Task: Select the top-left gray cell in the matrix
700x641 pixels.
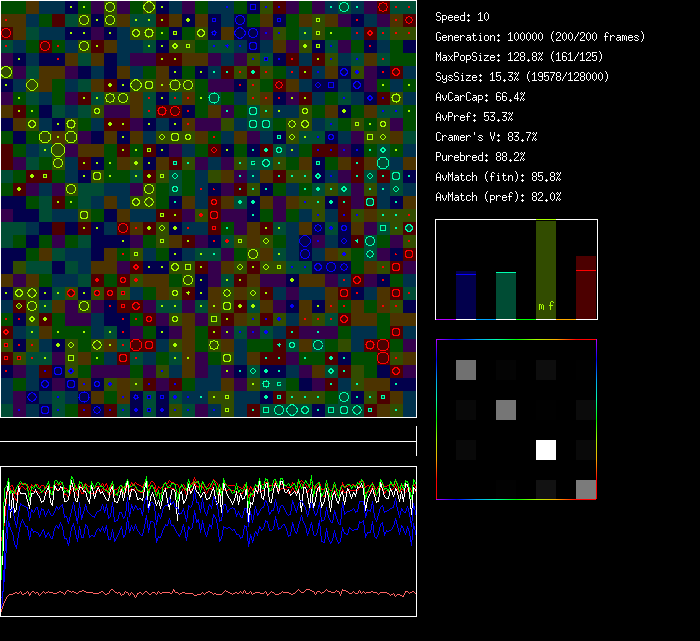Action: [466, 370]
